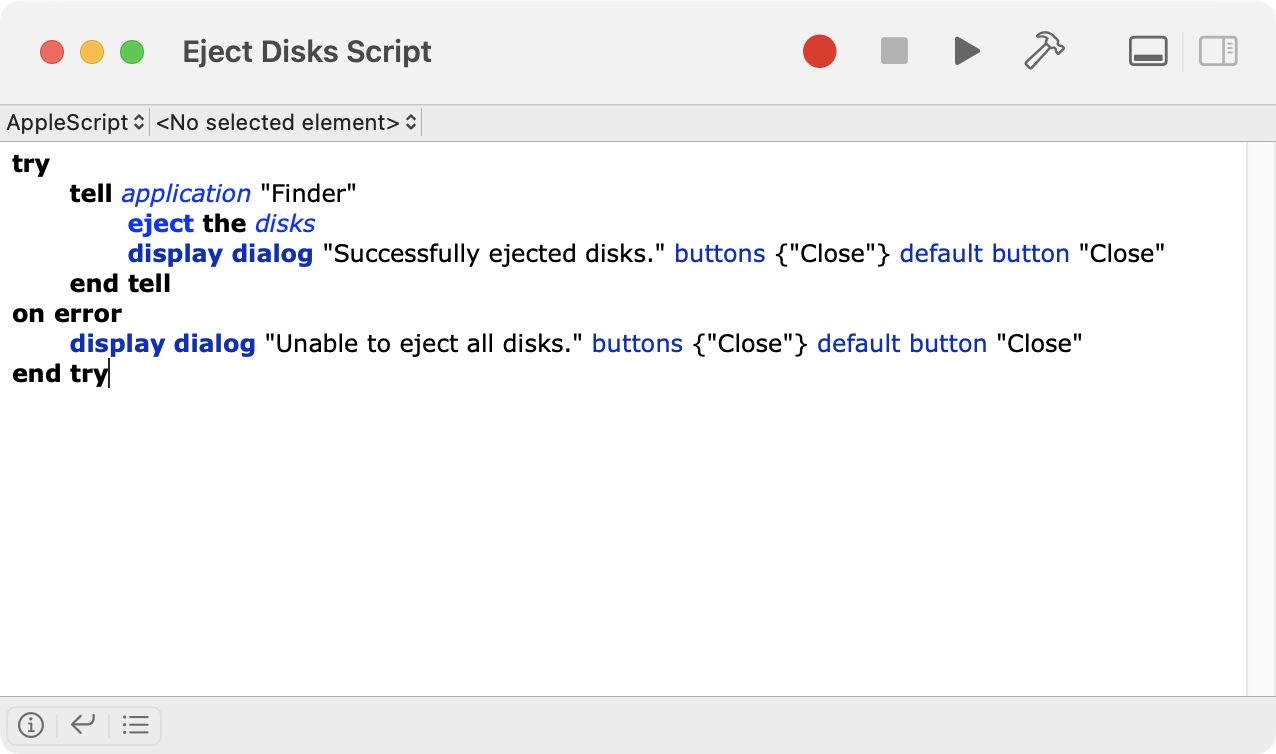
Task: Open the AppleScript language dropdown
Action: click(x=75, y=123)
